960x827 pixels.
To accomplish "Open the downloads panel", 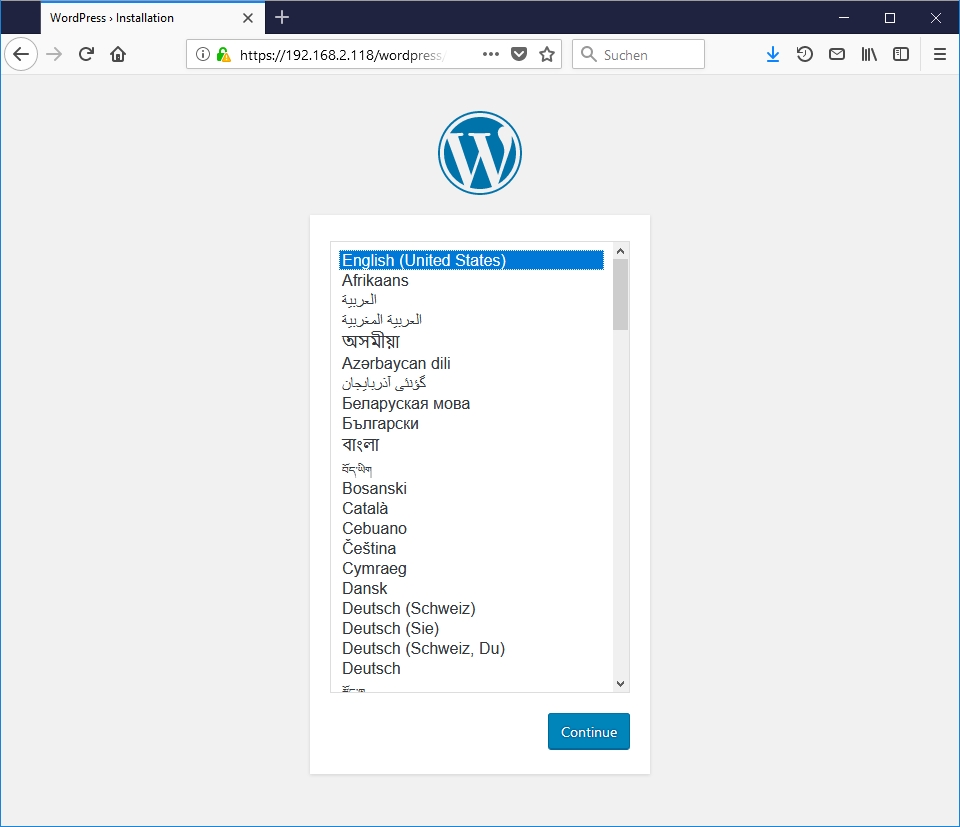I will tap(773, 54).
